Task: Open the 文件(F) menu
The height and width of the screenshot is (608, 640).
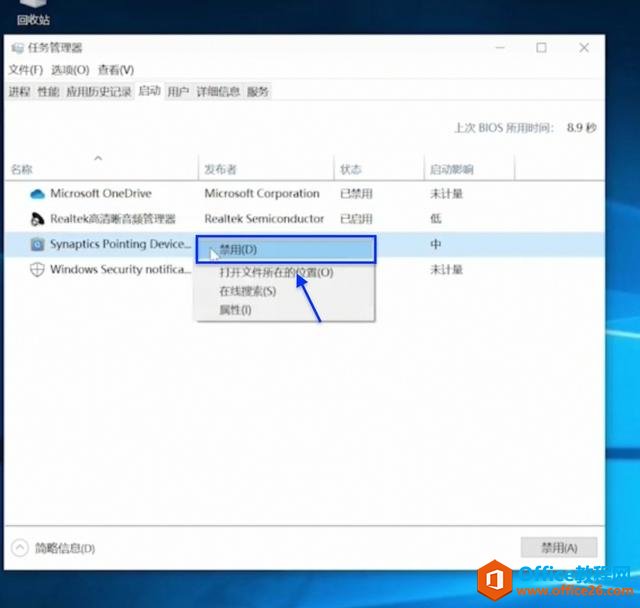Action: [x=26, y=70]
